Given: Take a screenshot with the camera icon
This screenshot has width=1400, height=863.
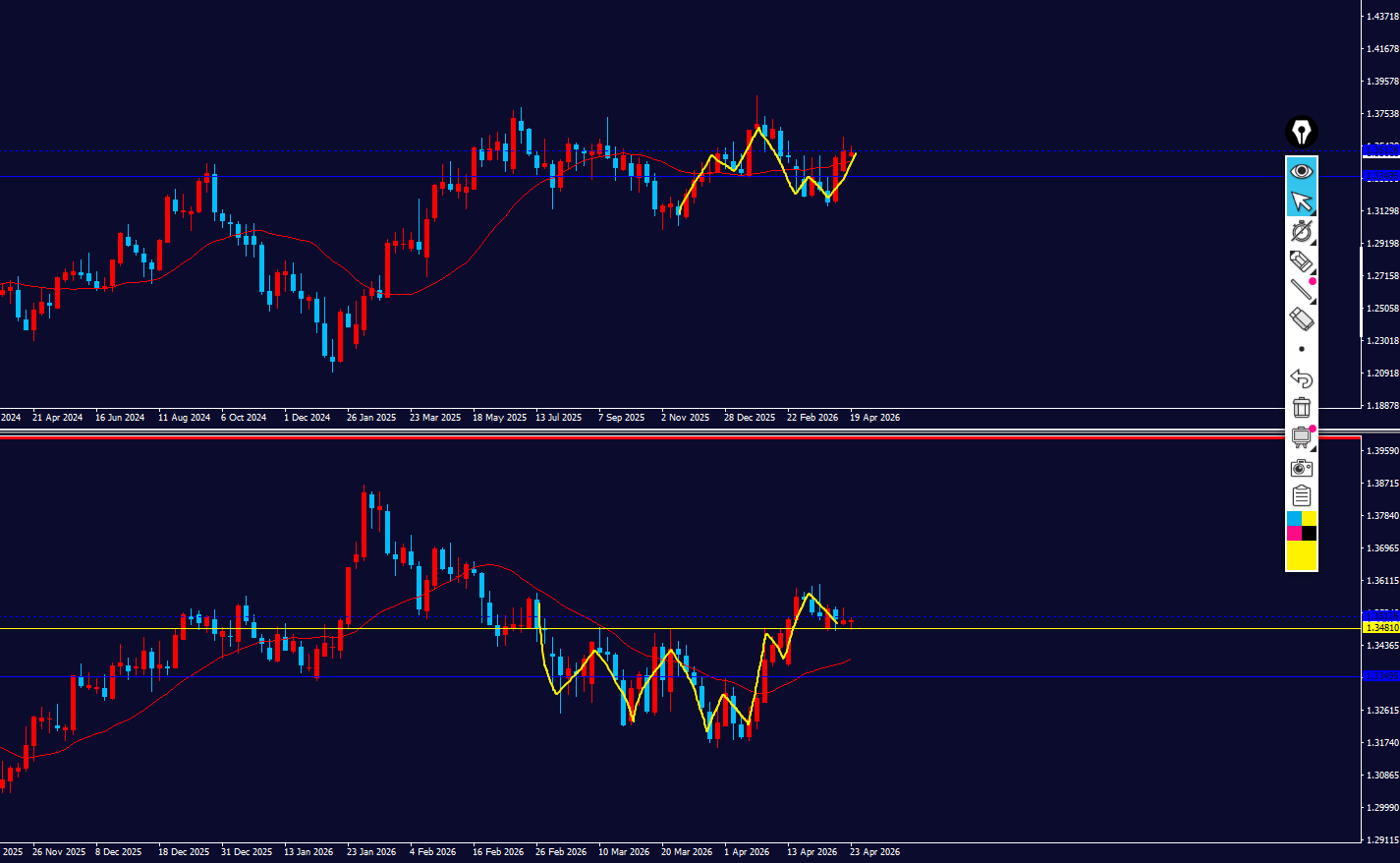Looking at the screenshot, I should click(1301, 468).
